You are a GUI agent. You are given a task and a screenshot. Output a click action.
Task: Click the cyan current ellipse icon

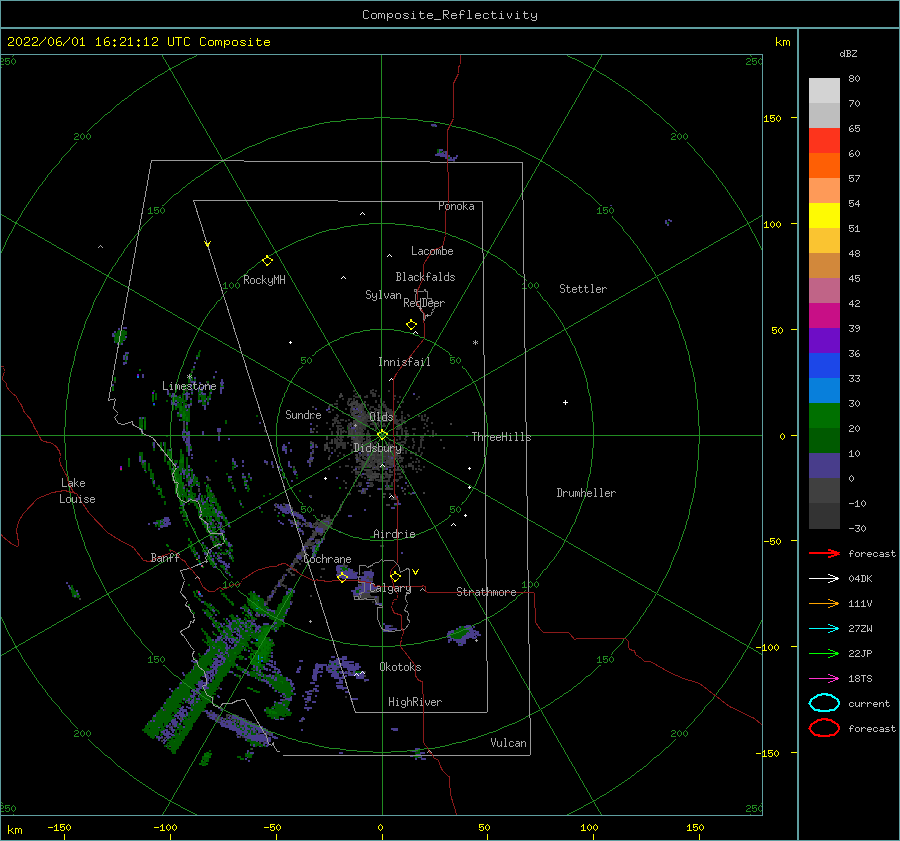[x=824, y=703]
